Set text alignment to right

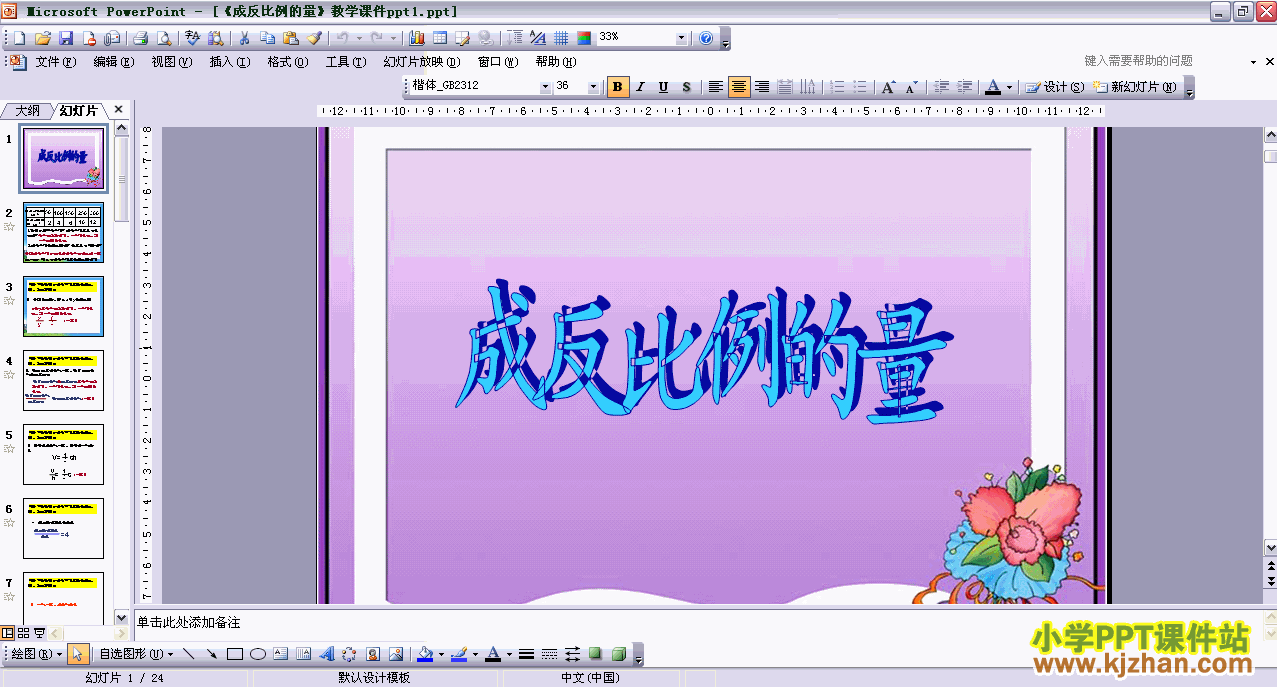pyautogui.click(x=762, y=87)
